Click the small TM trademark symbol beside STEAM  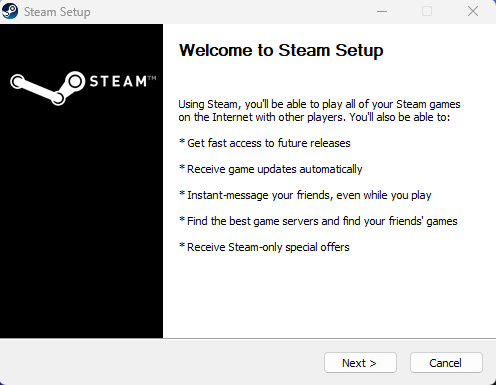coord(152,78)
